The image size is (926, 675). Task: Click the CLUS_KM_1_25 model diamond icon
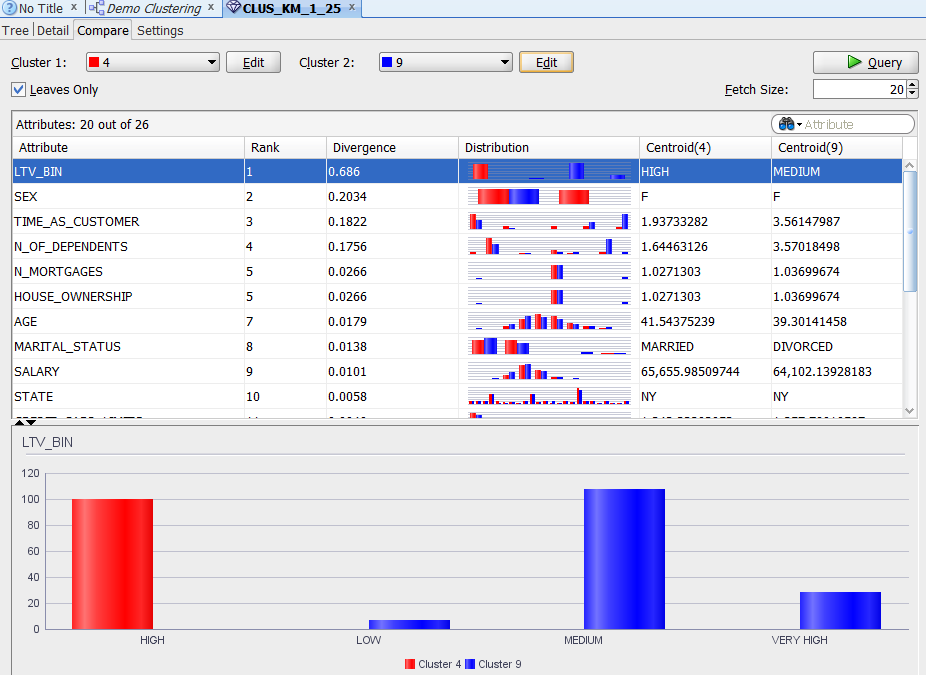(233, 8)
